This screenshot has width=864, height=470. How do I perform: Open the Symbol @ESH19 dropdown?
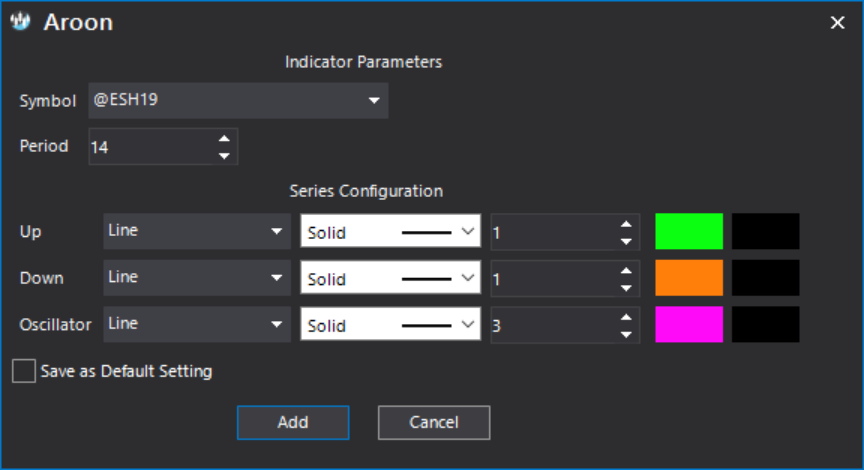coord(238,100)
